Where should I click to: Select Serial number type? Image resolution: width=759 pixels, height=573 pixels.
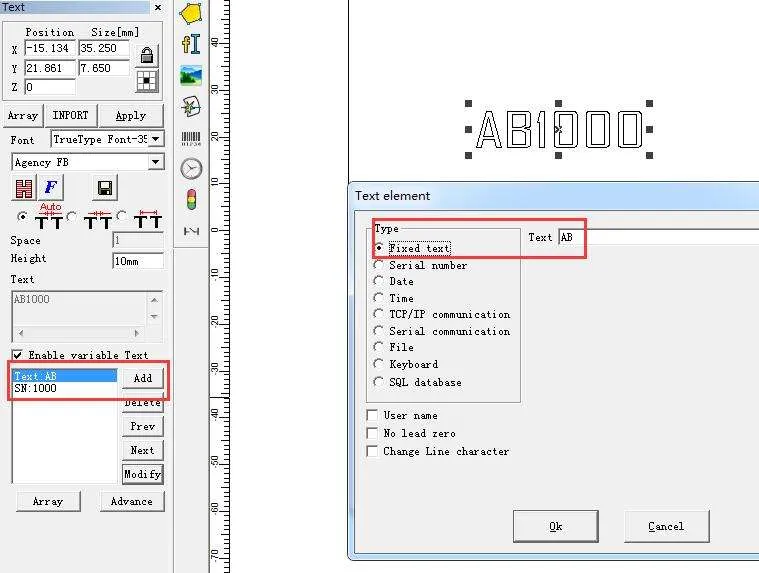[x=379, y=265]
